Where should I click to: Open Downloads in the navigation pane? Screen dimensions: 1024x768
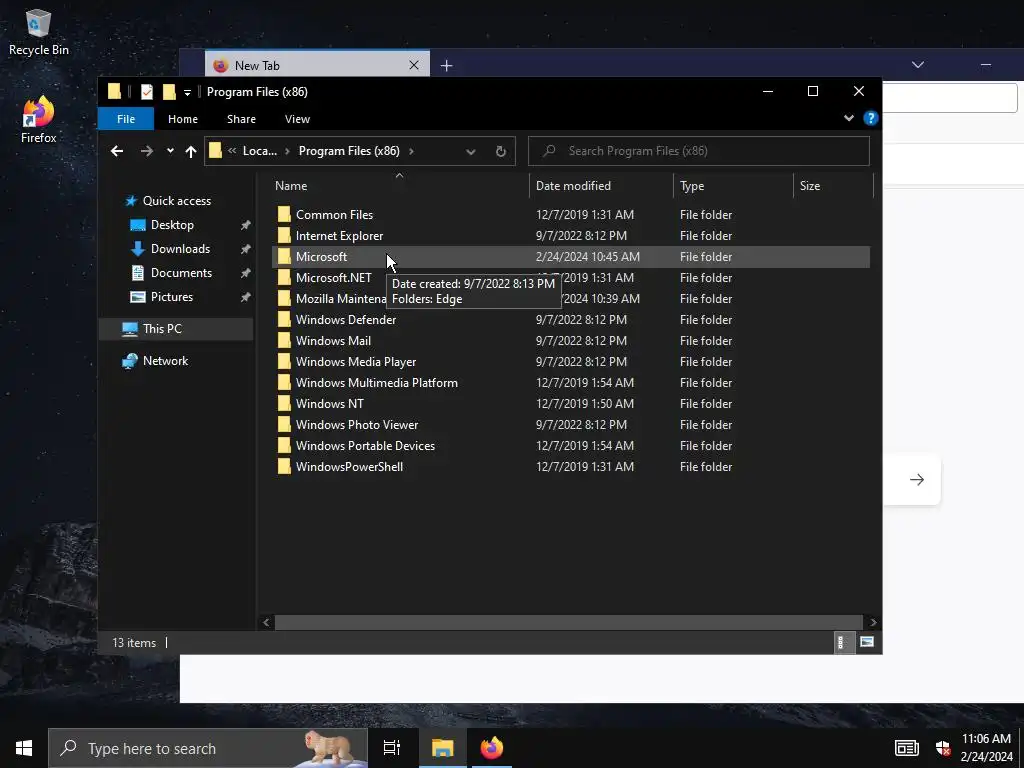pos(180,249)
